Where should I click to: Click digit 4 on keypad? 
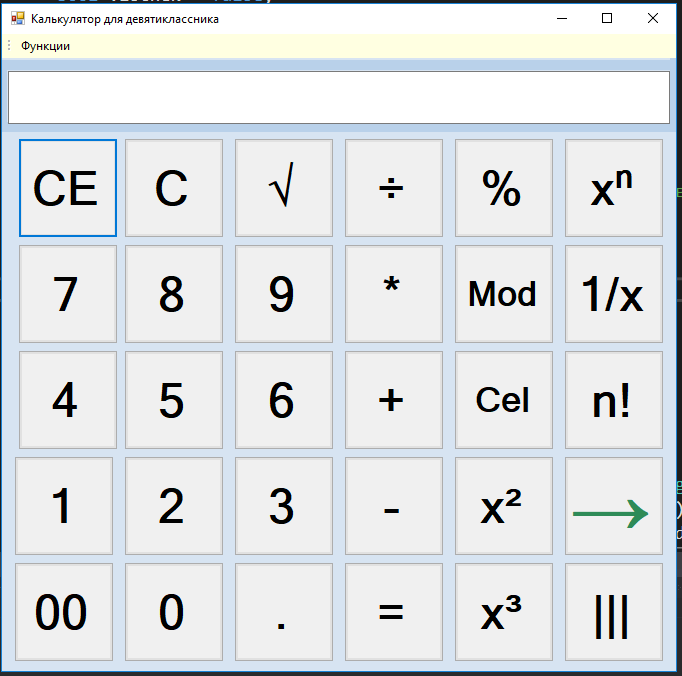(68, 400)
